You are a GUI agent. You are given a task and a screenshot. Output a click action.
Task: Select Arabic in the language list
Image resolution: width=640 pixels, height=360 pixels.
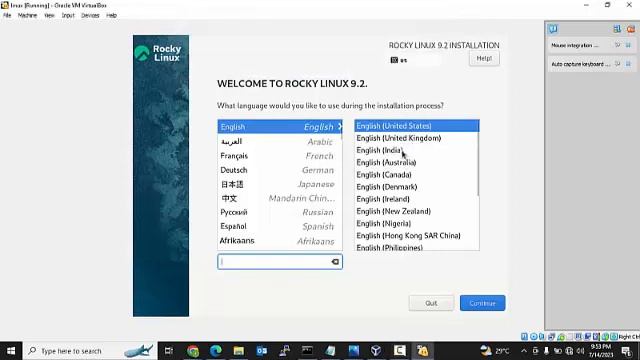tap(280, 142)
